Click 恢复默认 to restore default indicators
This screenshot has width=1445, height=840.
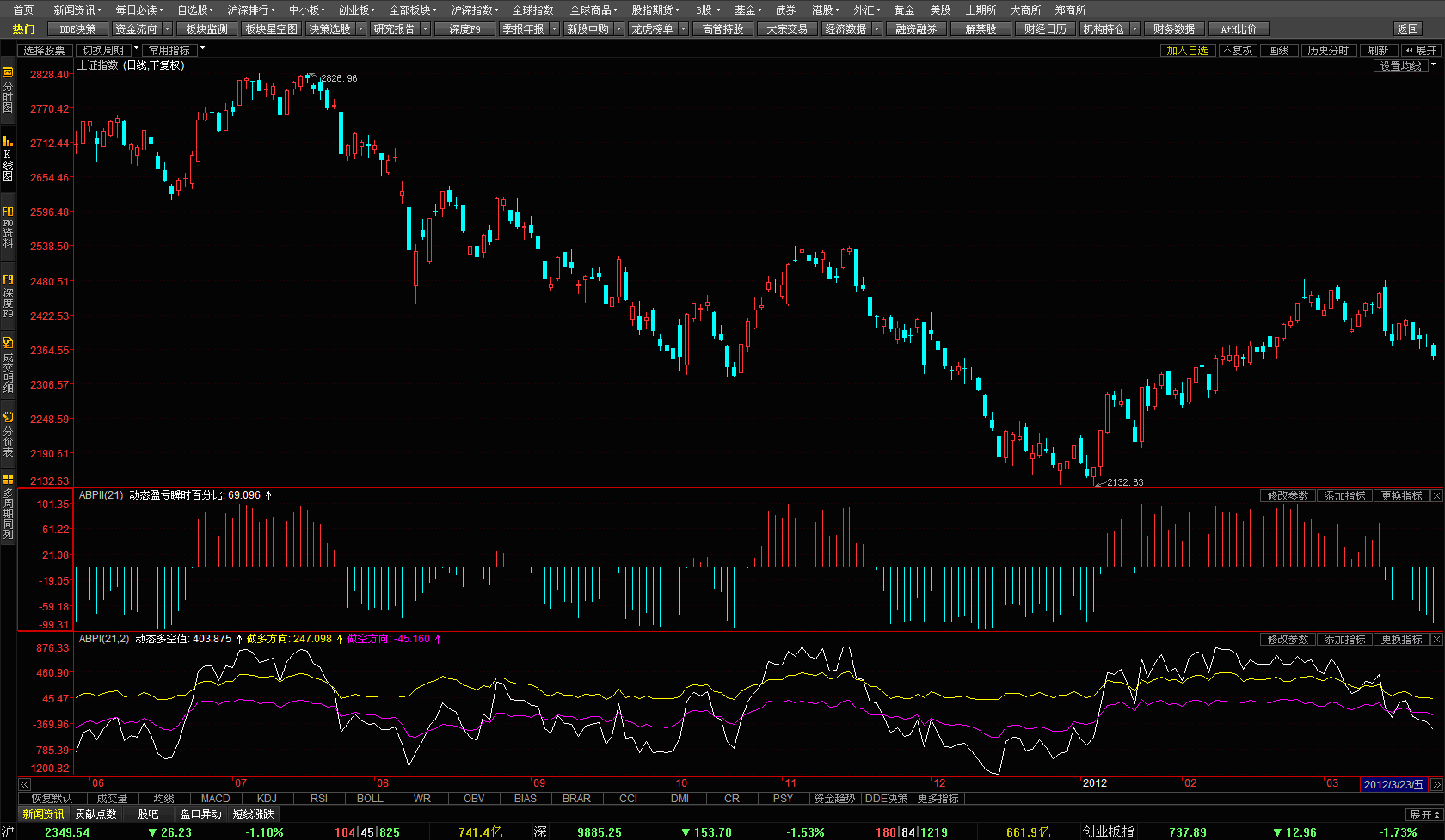tap(52, 799)
